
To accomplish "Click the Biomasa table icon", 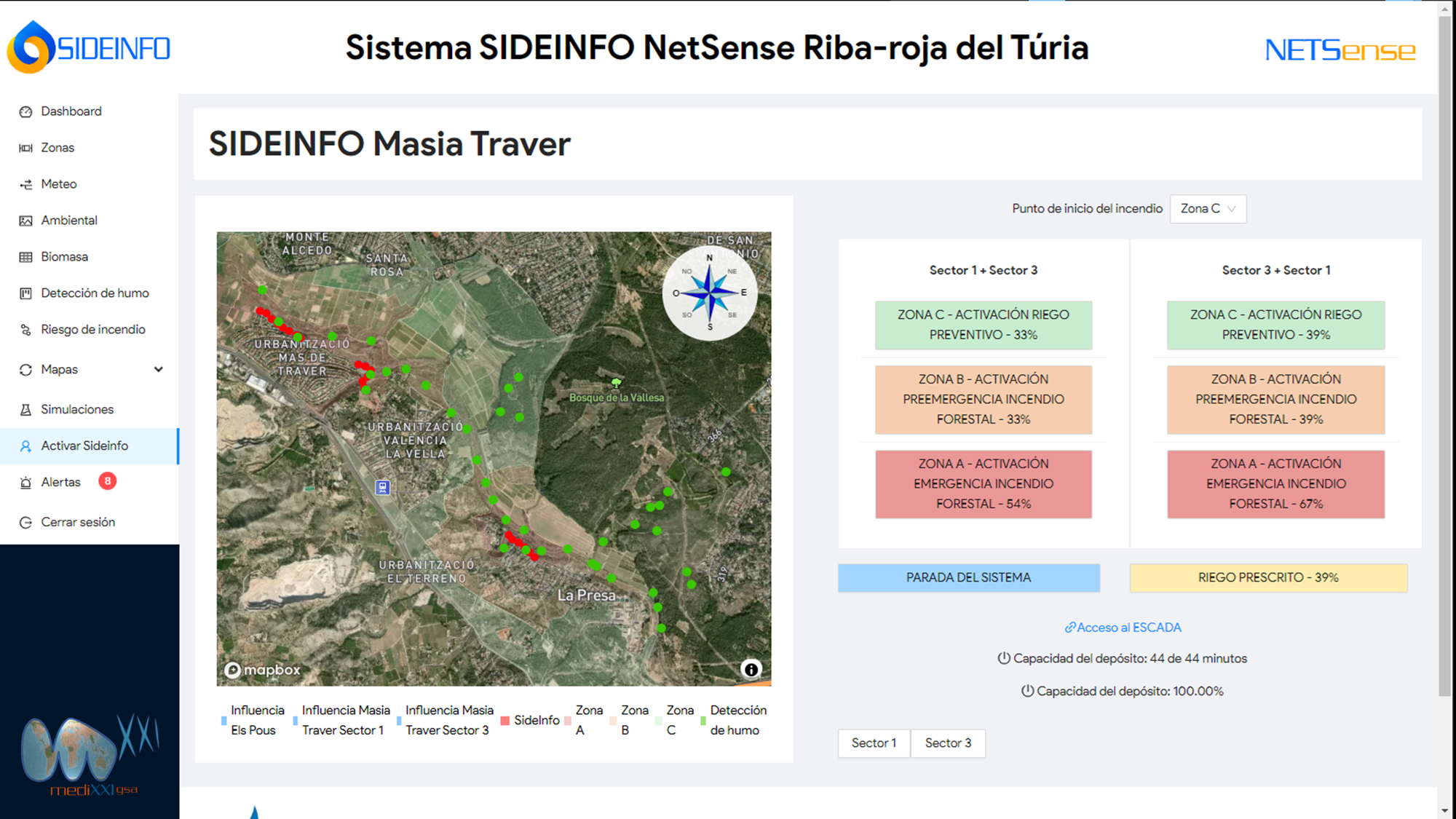I will click(26, 257).
